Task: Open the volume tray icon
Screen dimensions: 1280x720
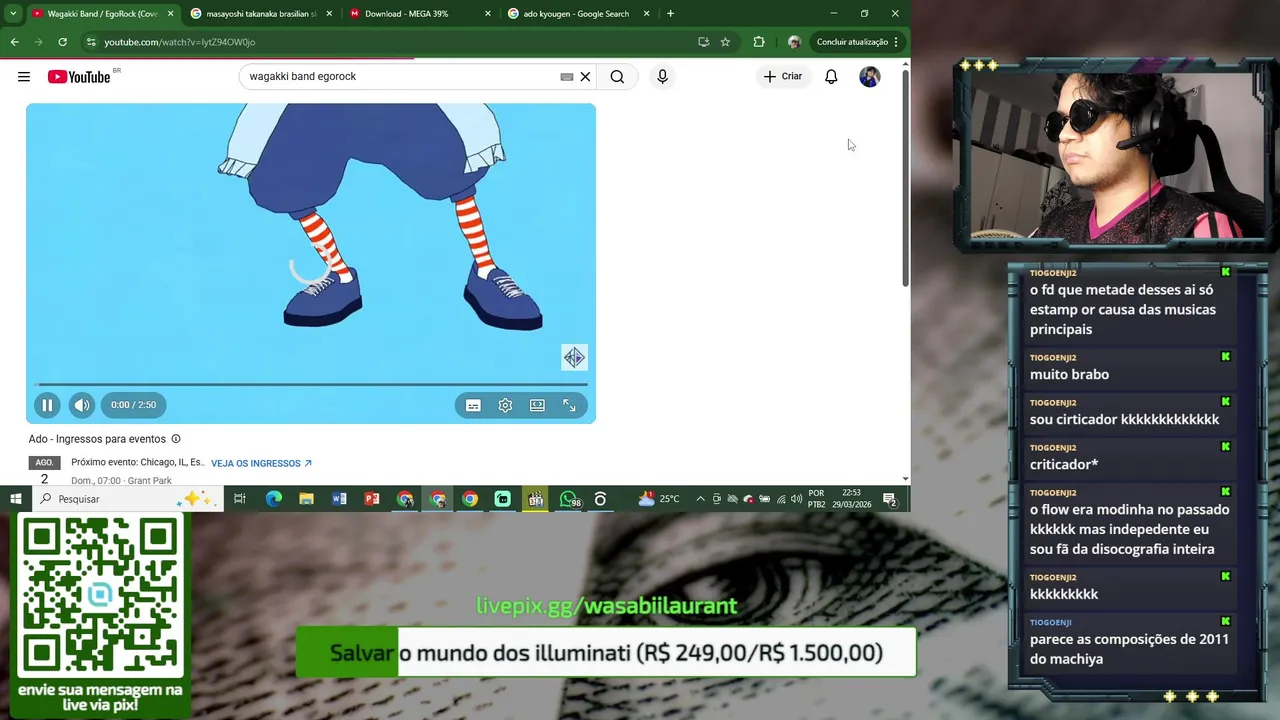Action: (x=796, y=499)
